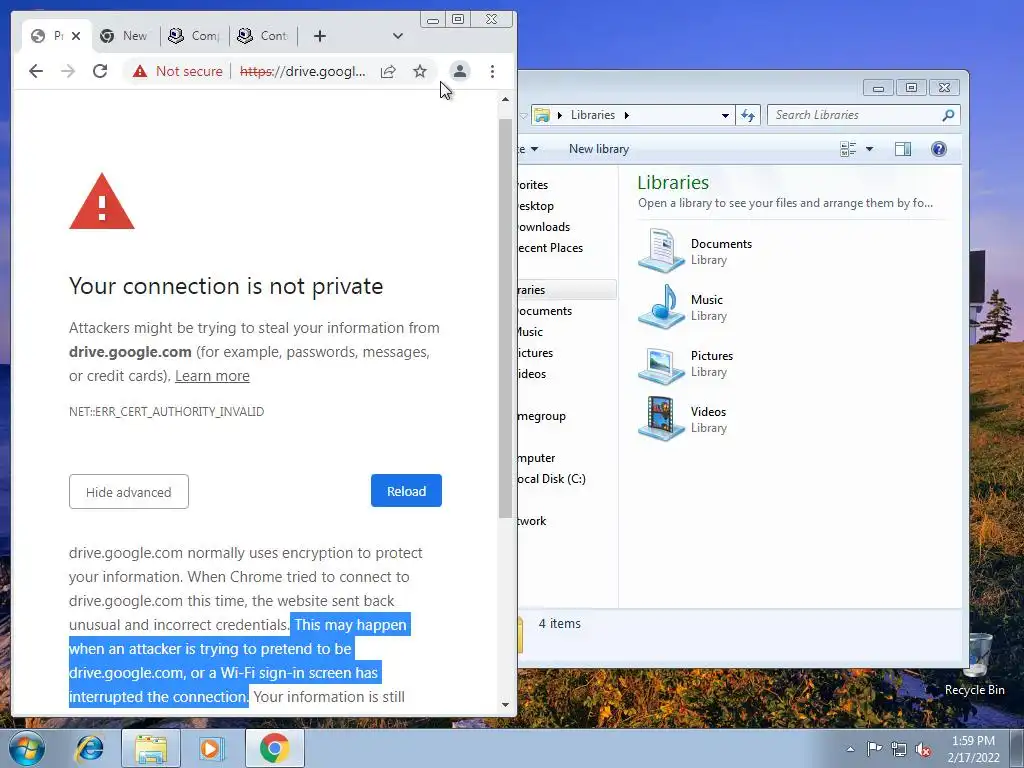Refresh Explorer address bar
1024x768 pixels.
748,116
